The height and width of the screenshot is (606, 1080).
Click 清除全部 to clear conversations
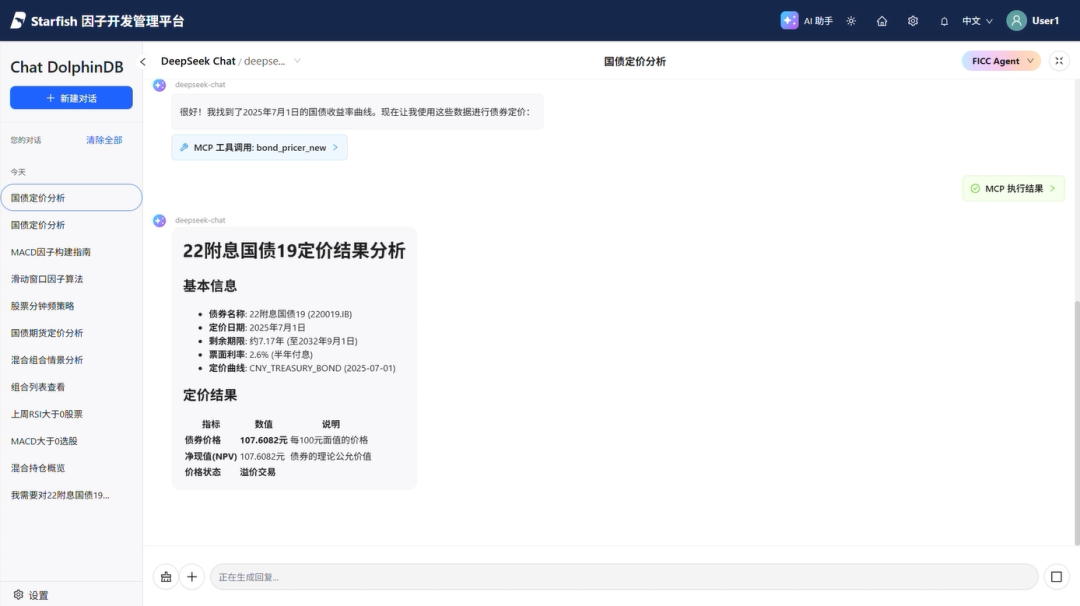pos(104,140)
